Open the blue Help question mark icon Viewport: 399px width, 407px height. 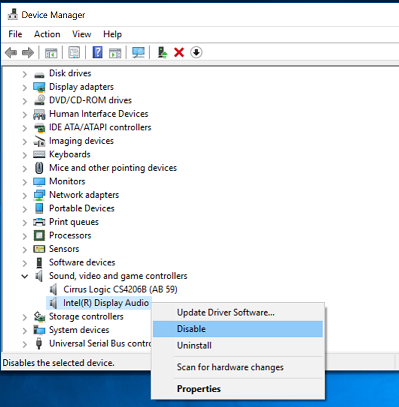click(97, 52)
